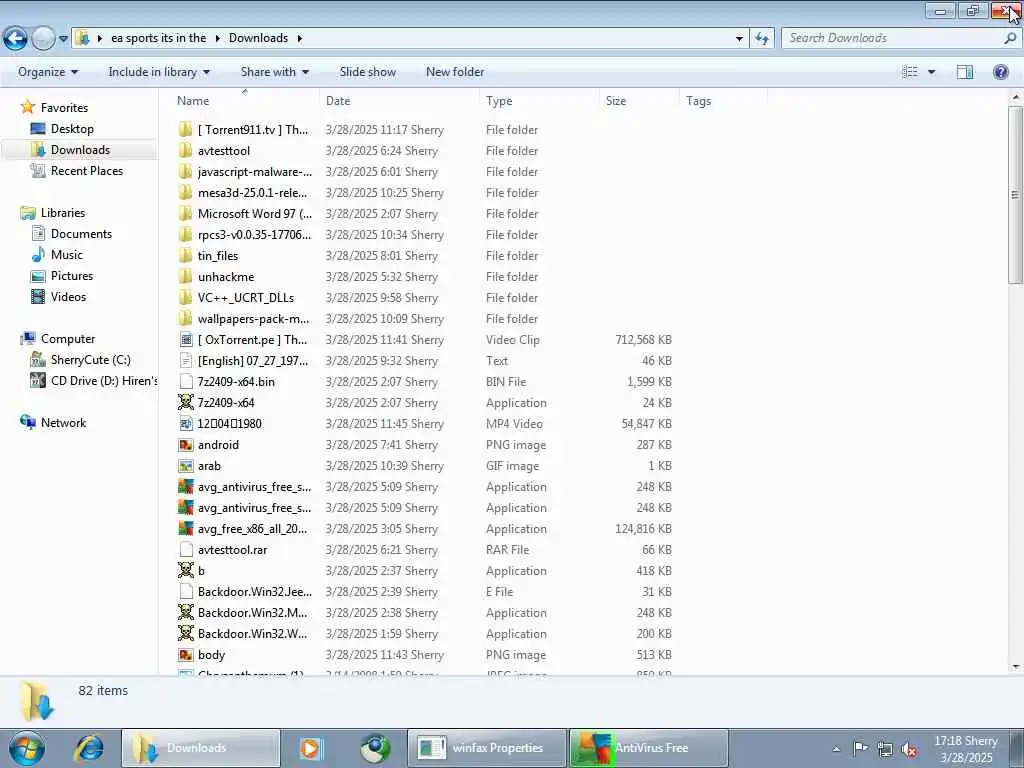Go back with the Back arrow button
This screenshot has height=768, width=1024.
click(x=15, y=39)
